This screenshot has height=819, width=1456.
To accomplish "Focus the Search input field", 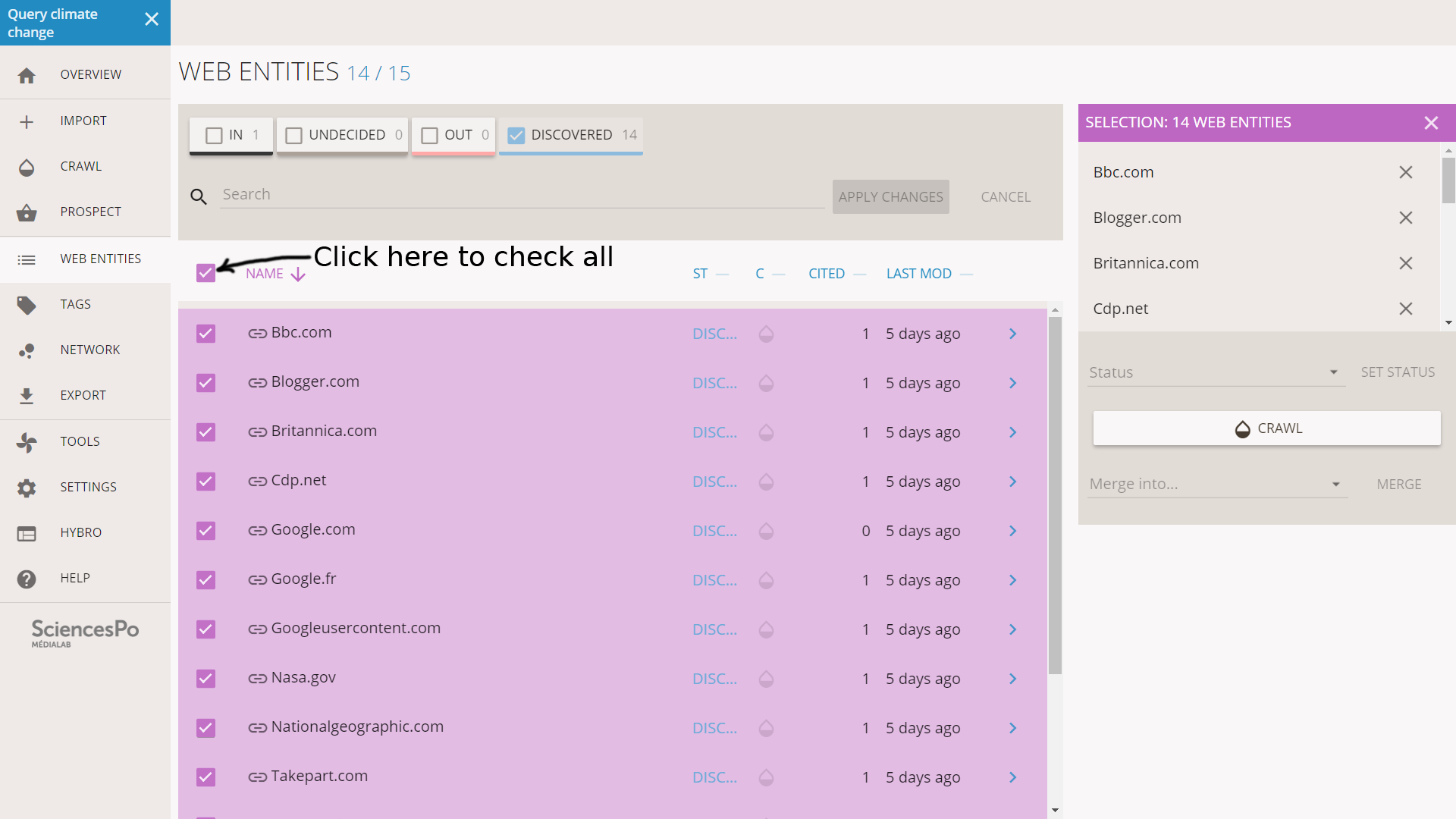I will tap(522, 195).
